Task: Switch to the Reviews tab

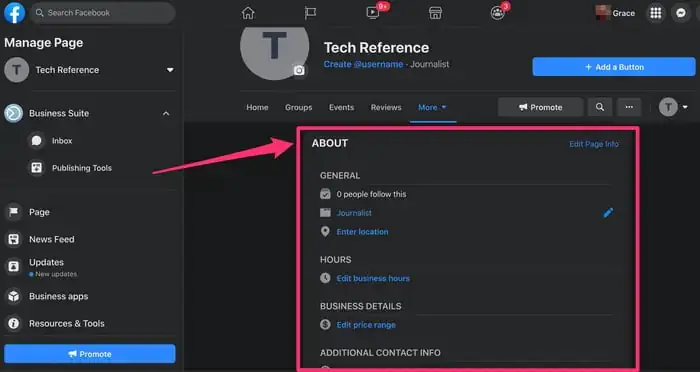Action: 386,108
